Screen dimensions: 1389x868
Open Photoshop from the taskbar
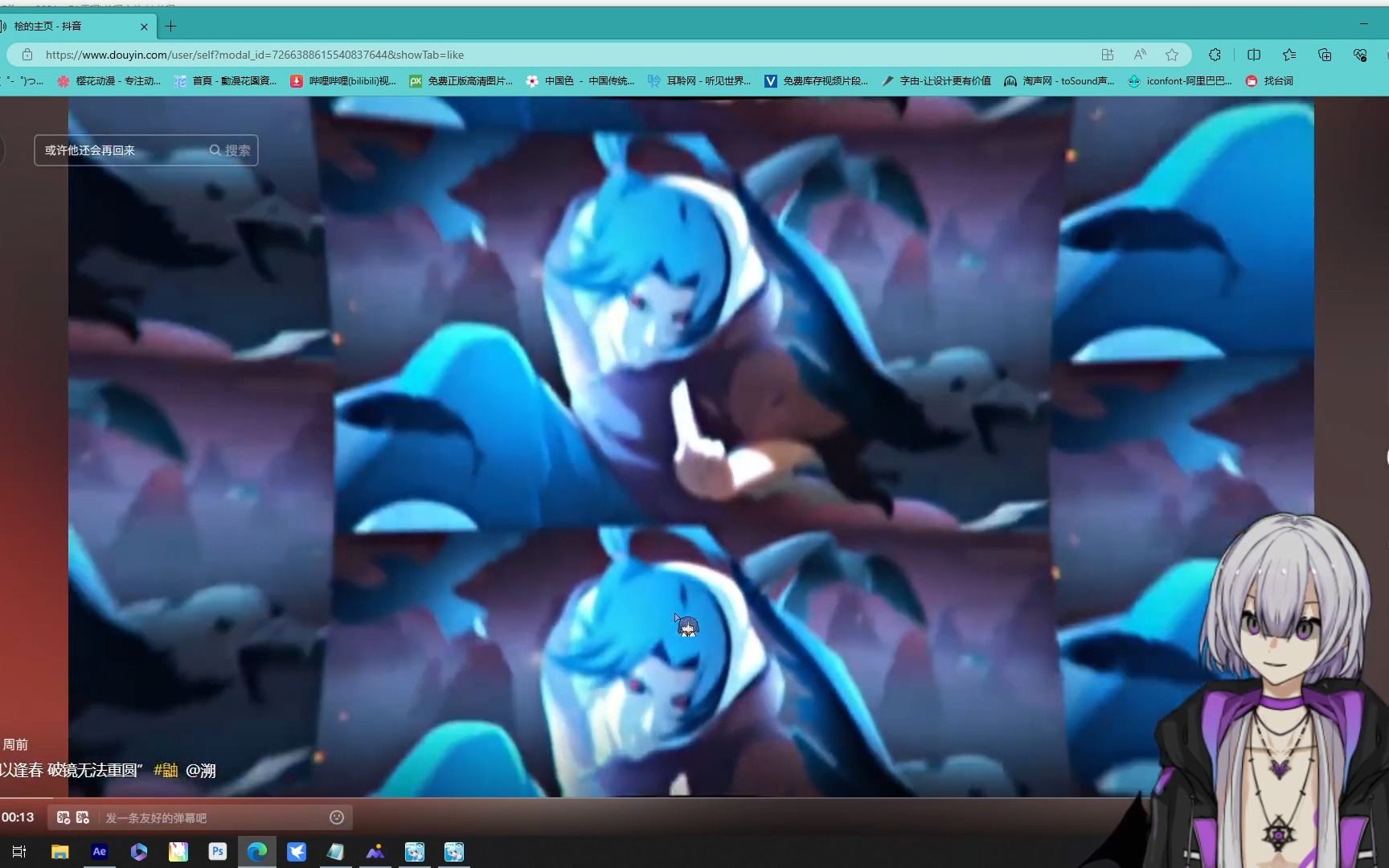point(217,852)
